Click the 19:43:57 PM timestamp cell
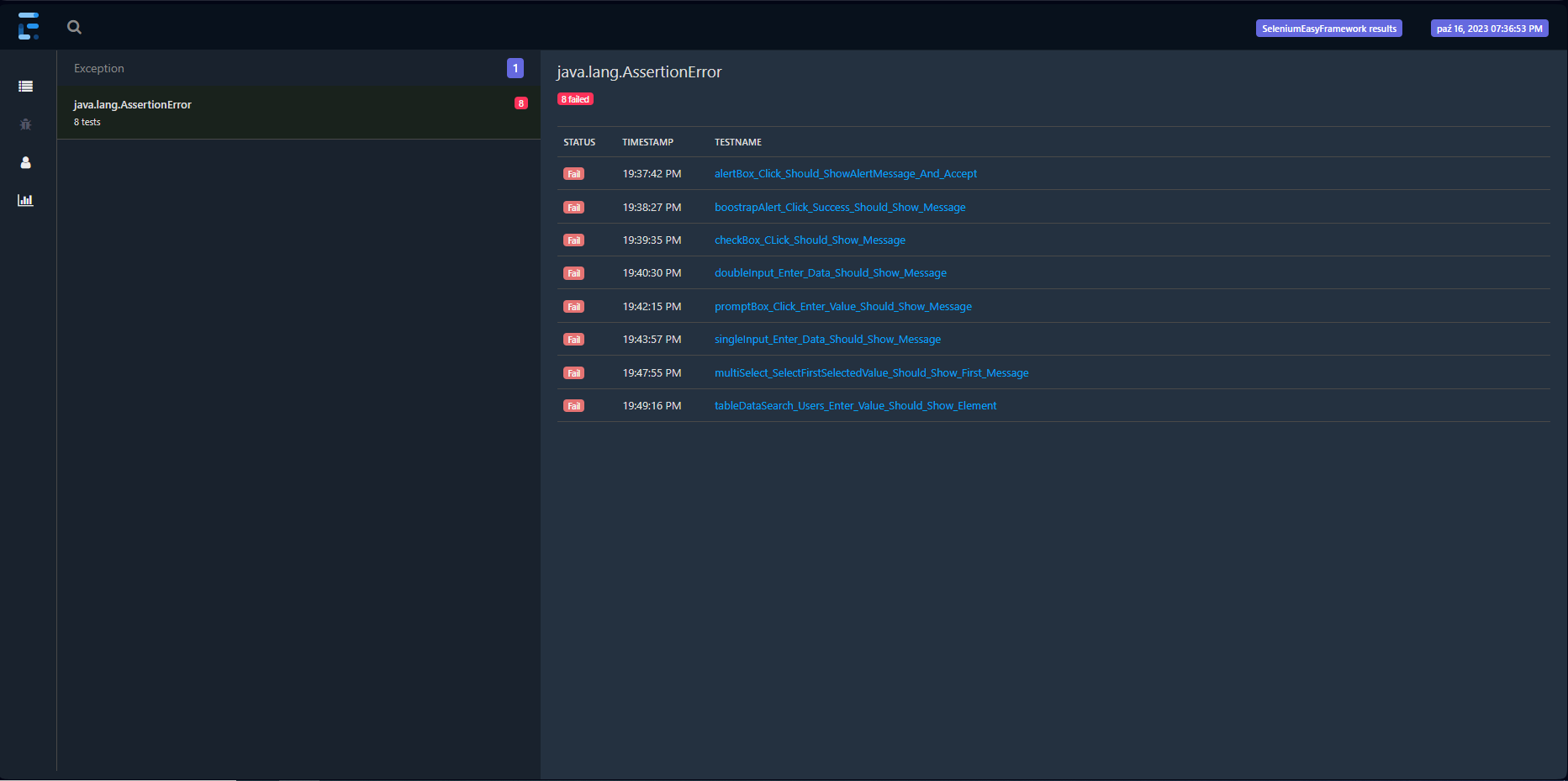This screenshot has height=781, width=1568. coord(652,340)
